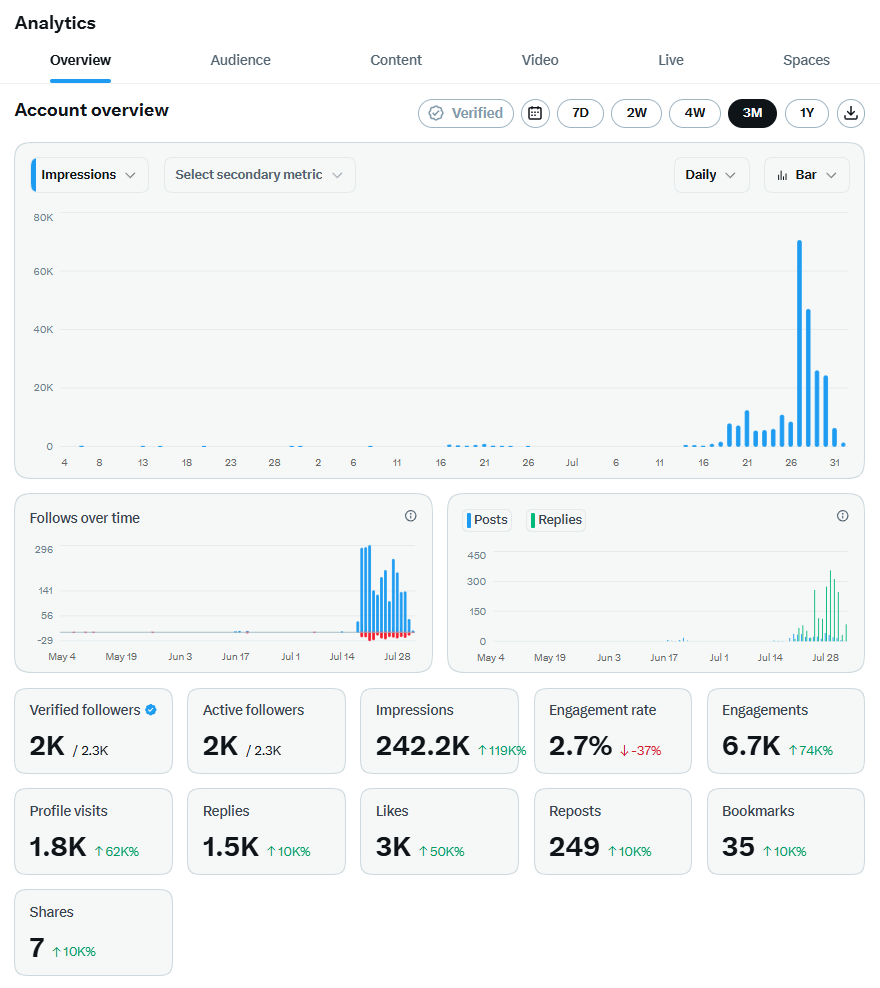Click the 80K y-axis label
Image resolution: width=880 pixels, height=988 pixels.
[43, 217]
